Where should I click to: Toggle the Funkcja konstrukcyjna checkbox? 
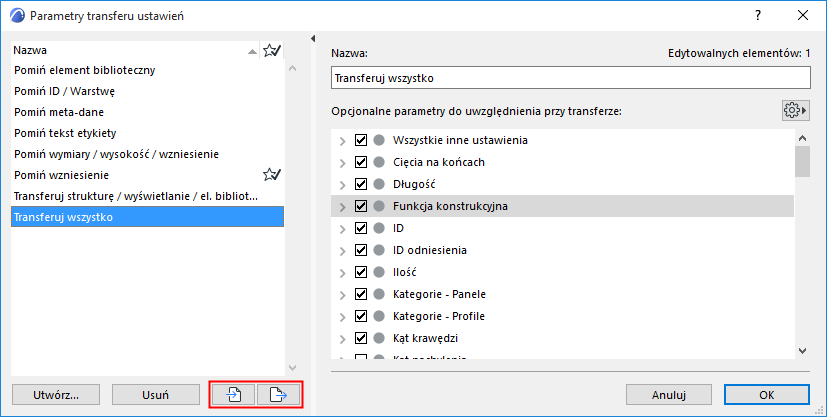click(361, 206)
